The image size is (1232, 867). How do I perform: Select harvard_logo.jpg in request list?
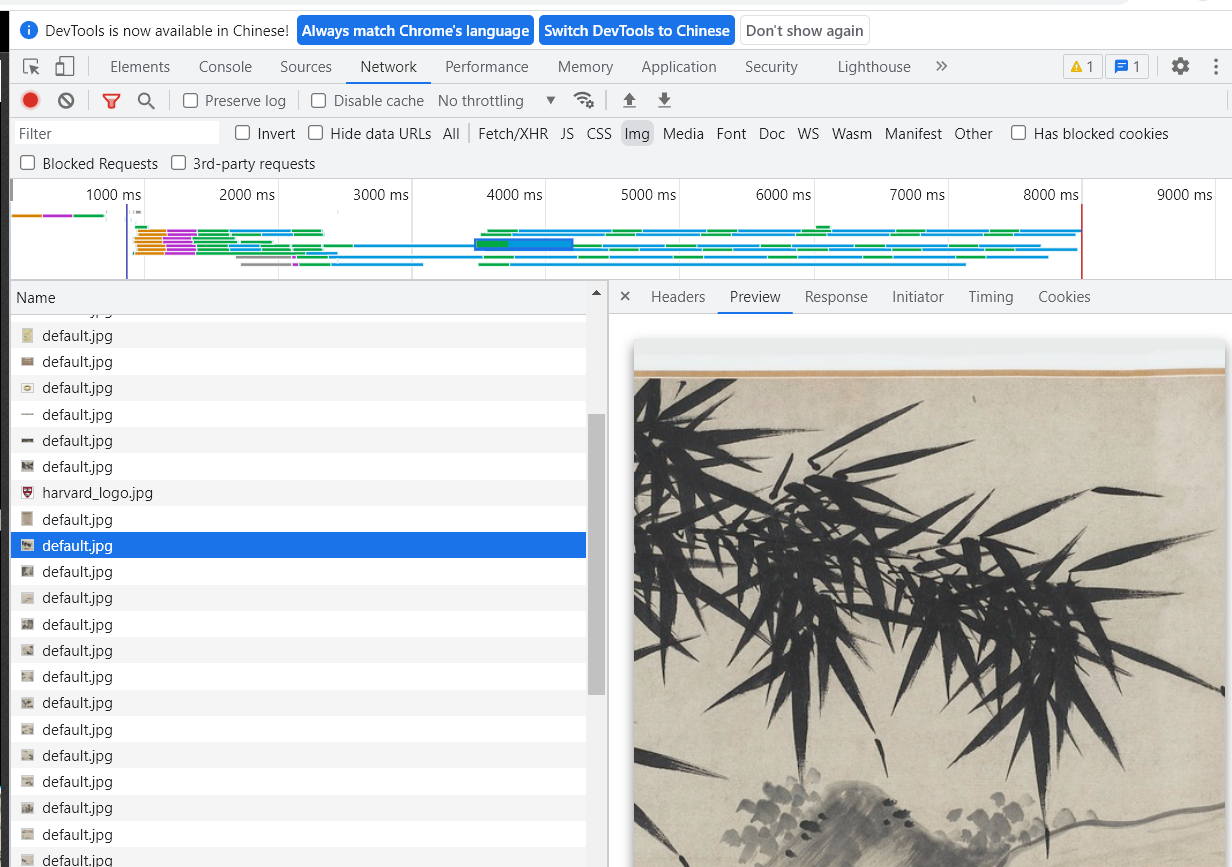[97, 493]
